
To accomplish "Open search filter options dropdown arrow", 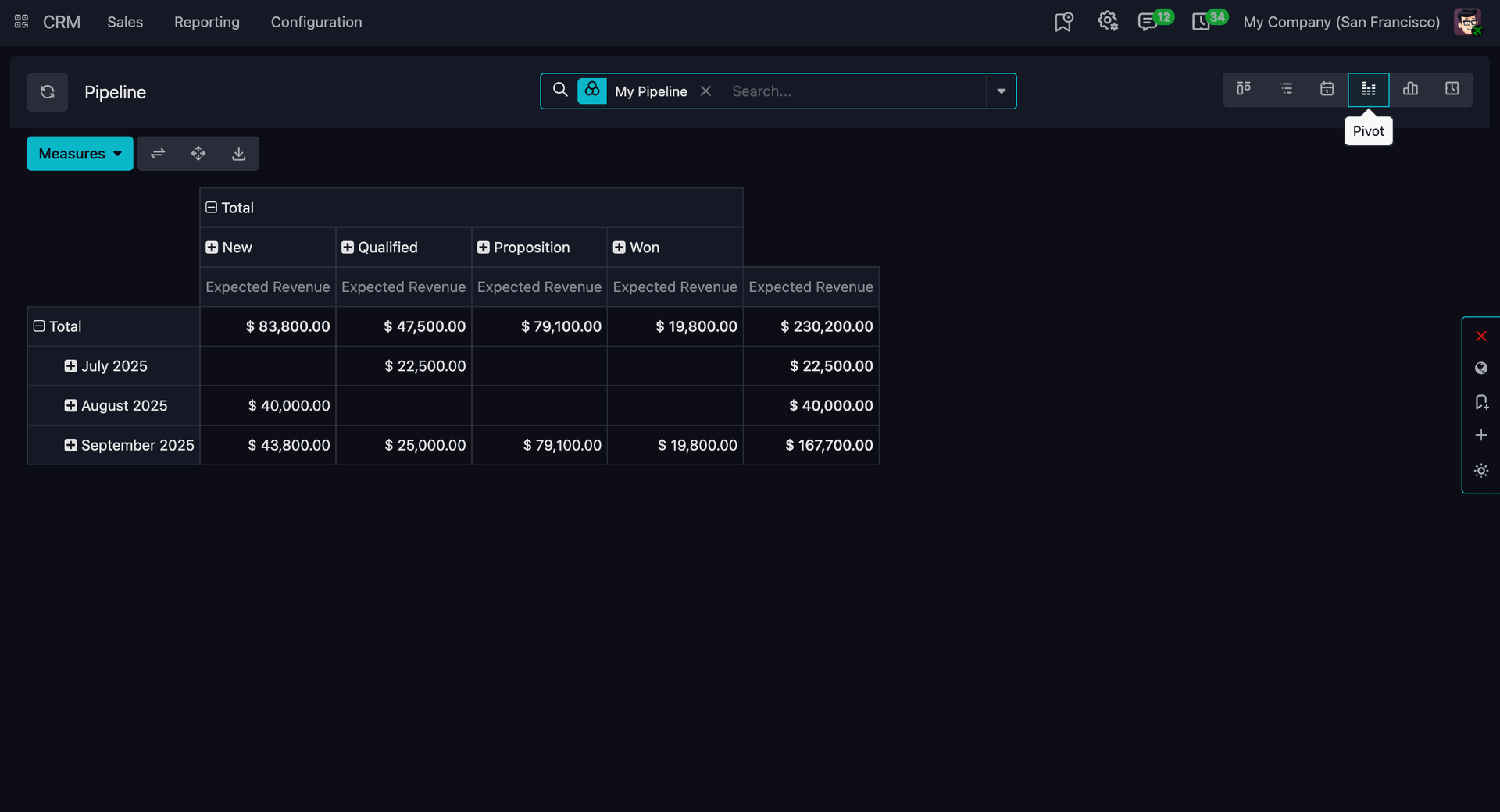I will point(1001,91).
